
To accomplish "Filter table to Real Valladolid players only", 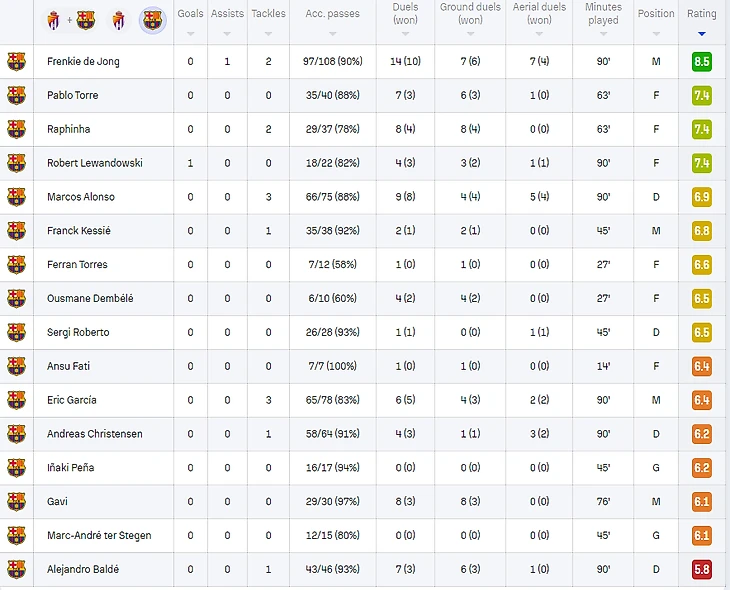I will pos(119,19).
